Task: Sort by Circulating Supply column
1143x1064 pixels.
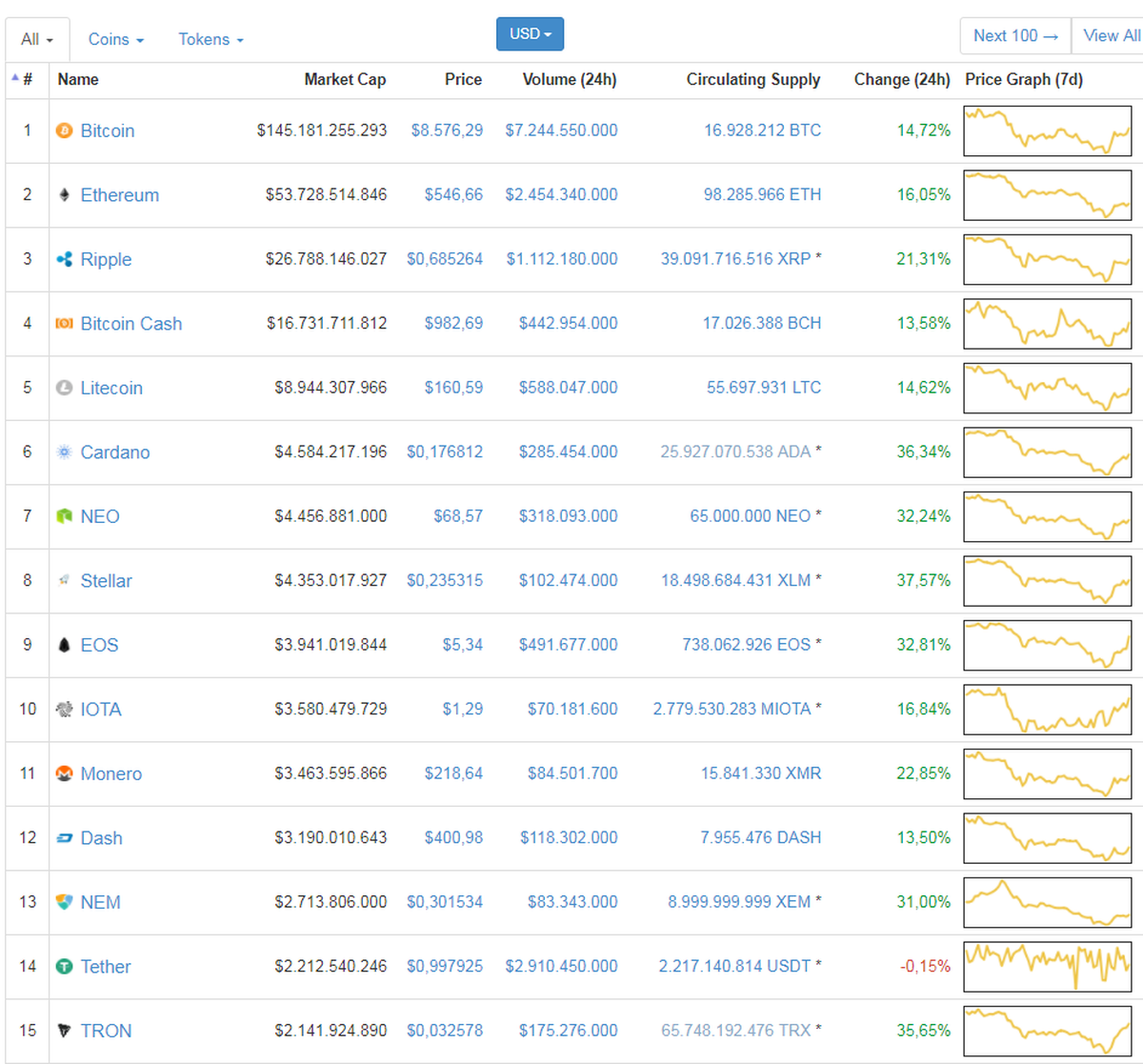Action: 753,79
